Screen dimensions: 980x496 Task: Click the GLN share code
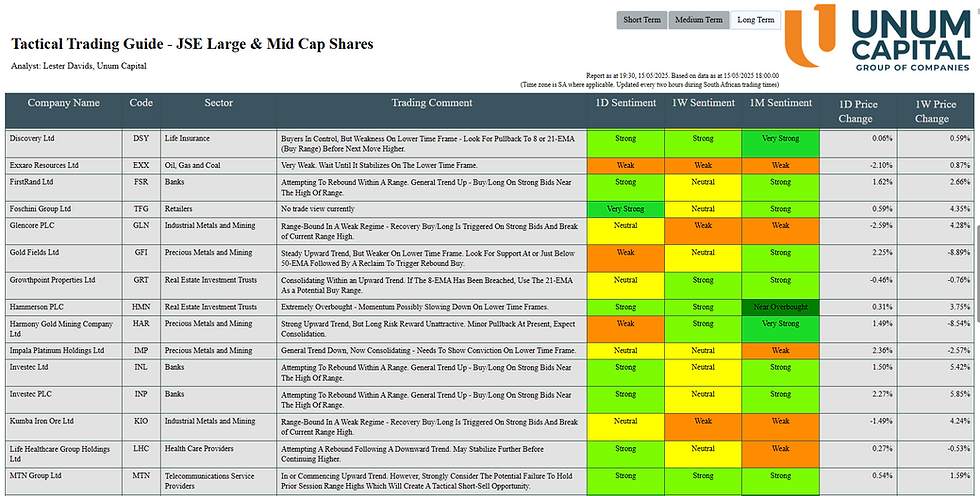point(141,226)
